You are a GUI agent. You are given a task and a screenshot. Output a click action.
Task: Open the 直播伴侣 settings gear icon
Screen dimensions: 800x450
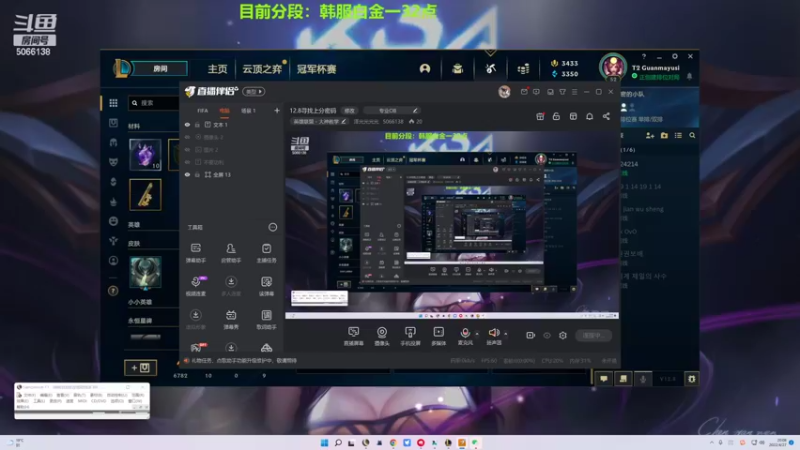[x=563, y=335]
